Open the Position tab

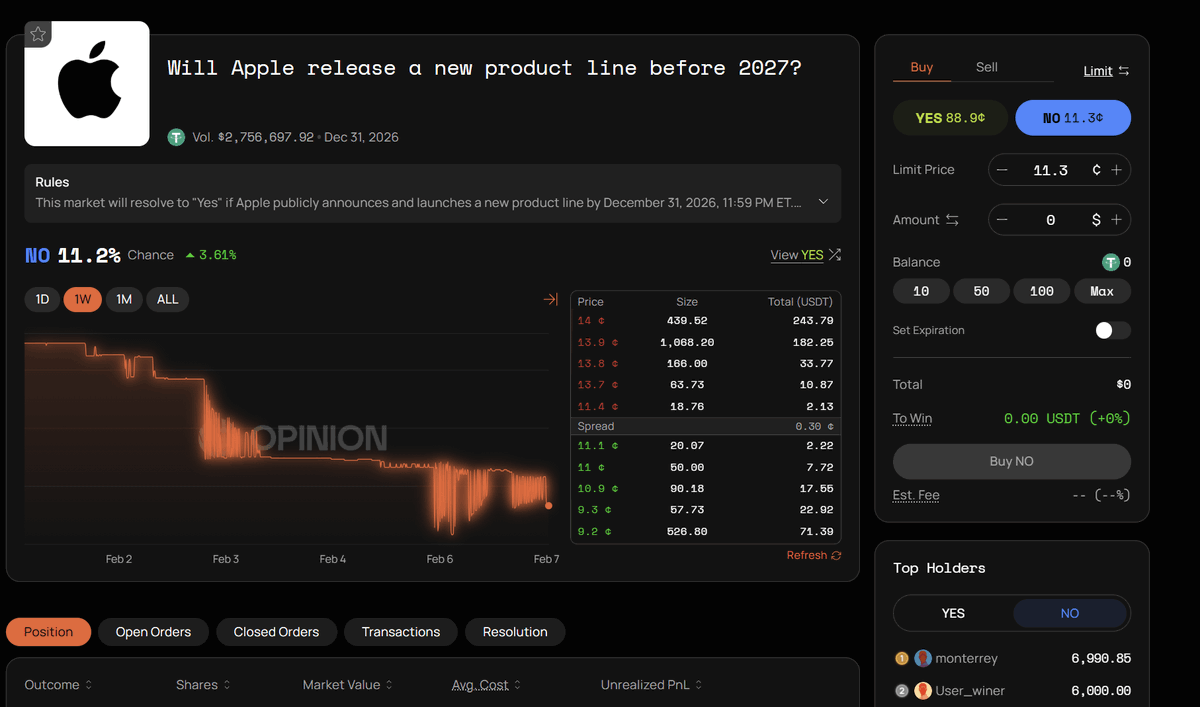[x=48, y=632]
